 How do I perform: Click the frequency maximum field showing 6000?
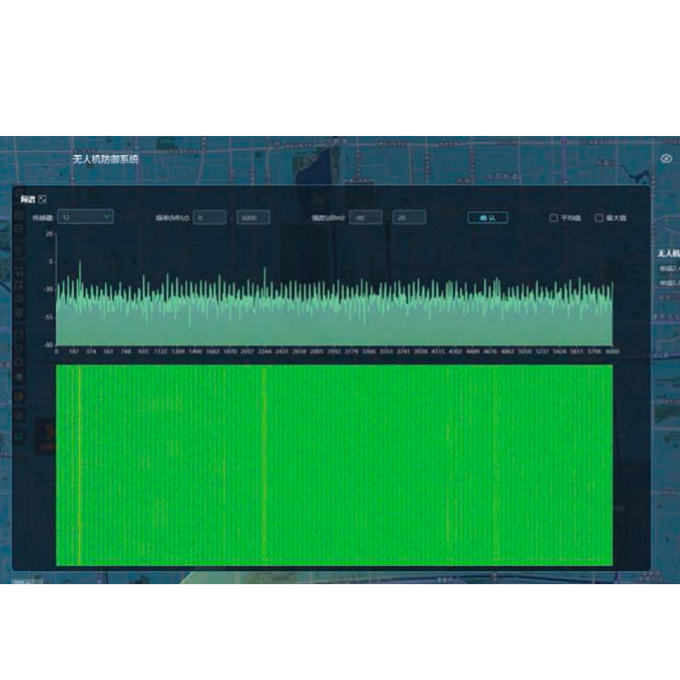(x=252, y=217)
